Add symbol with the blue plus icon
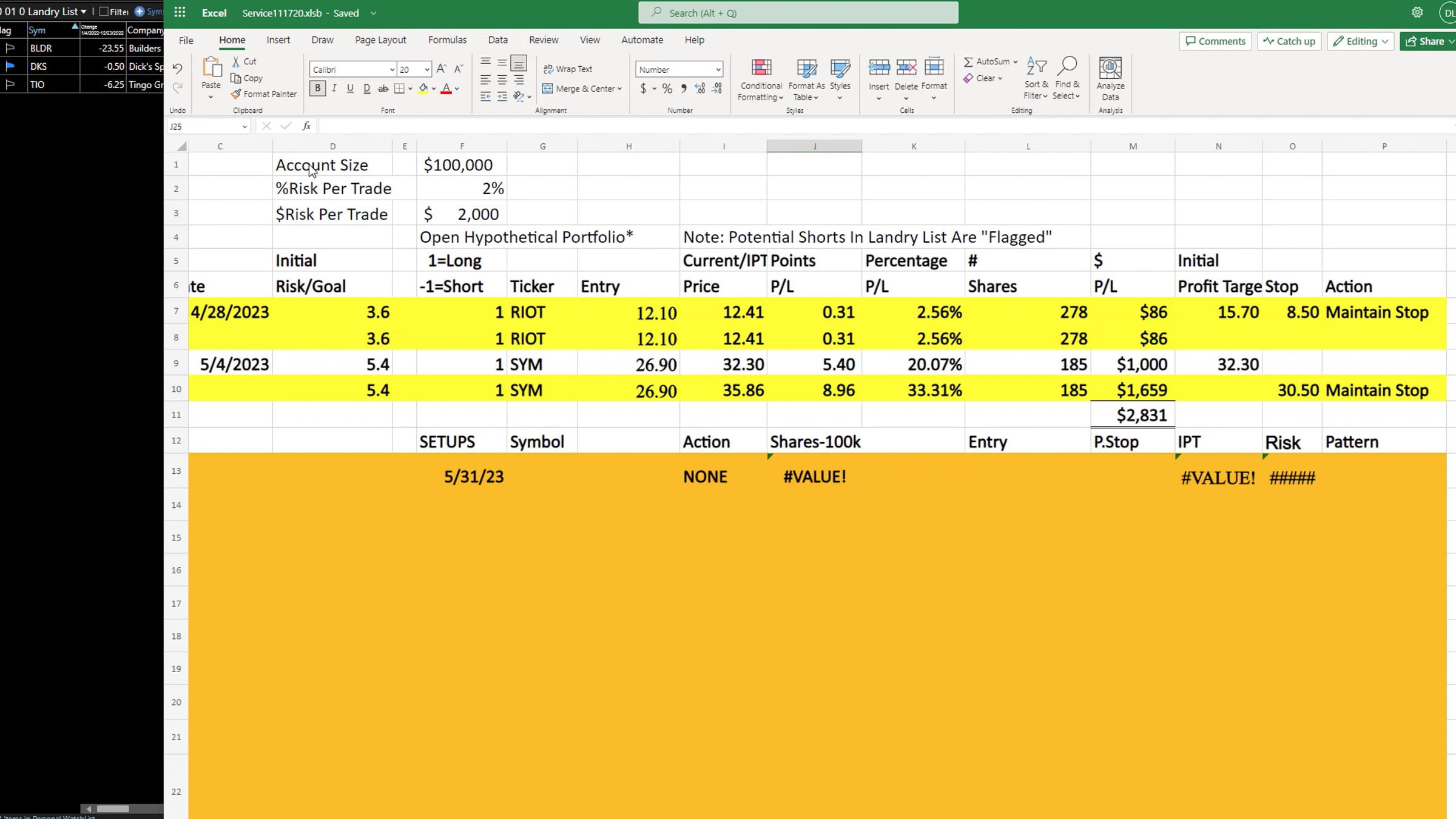The image size is (1456, 819). [x=140, y=12]
